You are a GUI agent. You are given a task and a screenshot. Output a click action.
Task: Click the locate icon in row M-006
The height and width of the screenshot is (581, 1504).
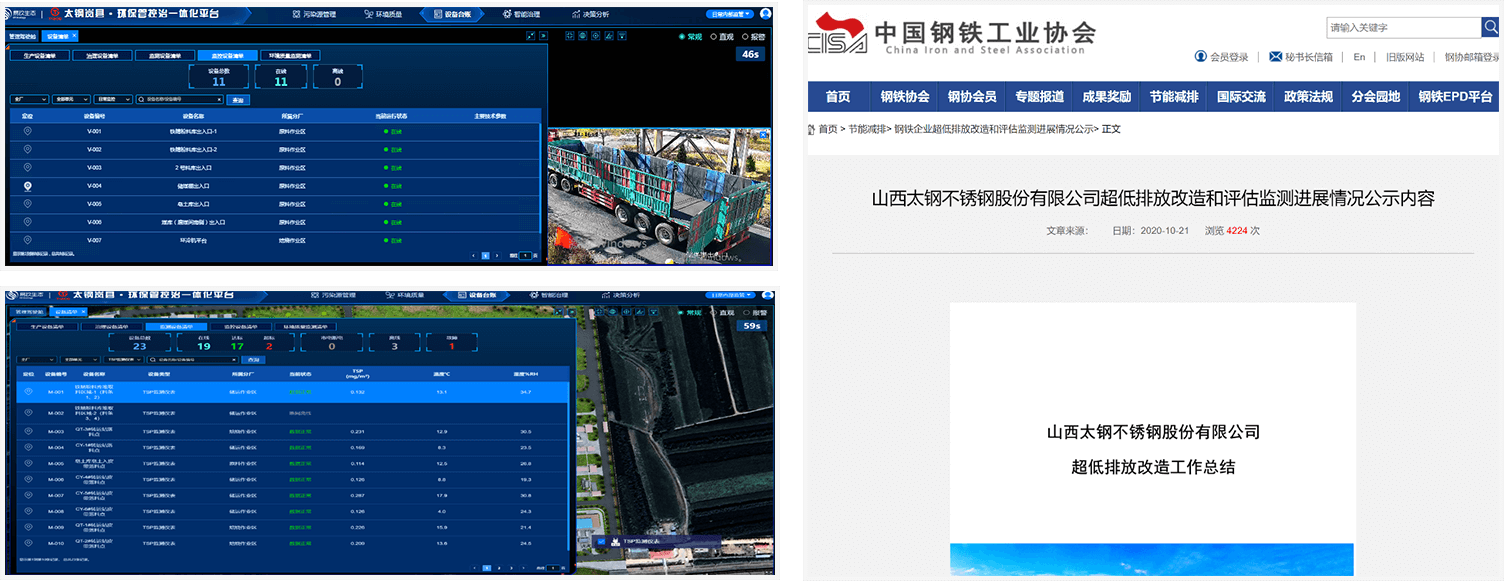[28, 479]
